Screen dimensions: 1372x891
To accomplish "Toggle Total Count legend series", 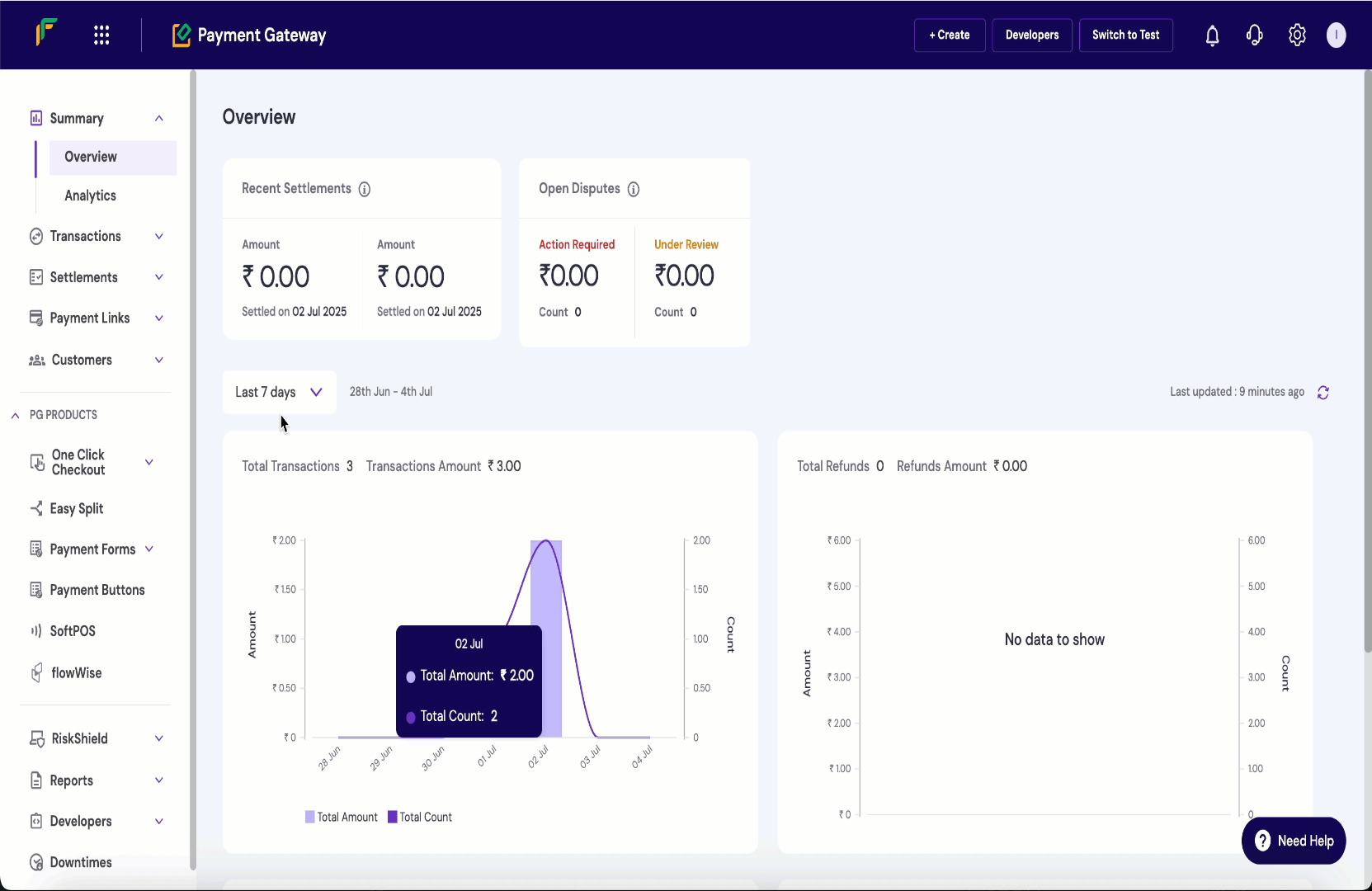I will pos(420,817).
